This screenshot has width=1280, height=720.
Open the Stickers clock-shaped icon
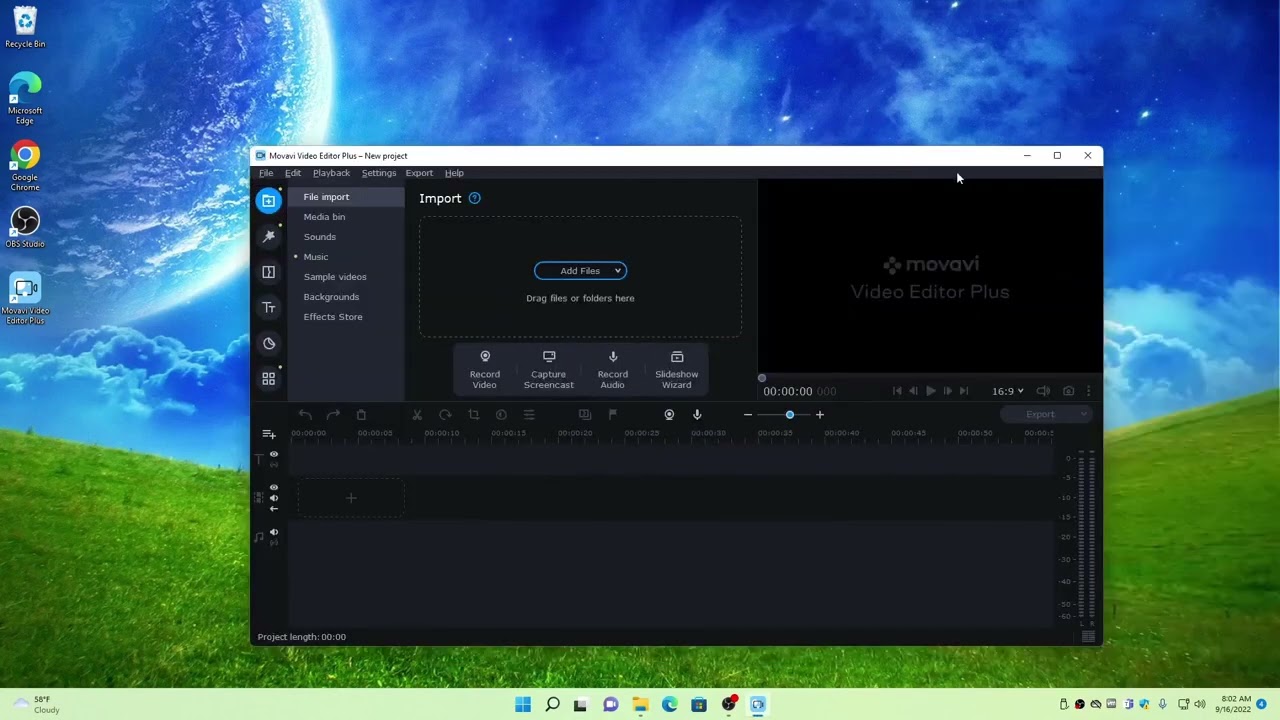[x=268, y=343]
